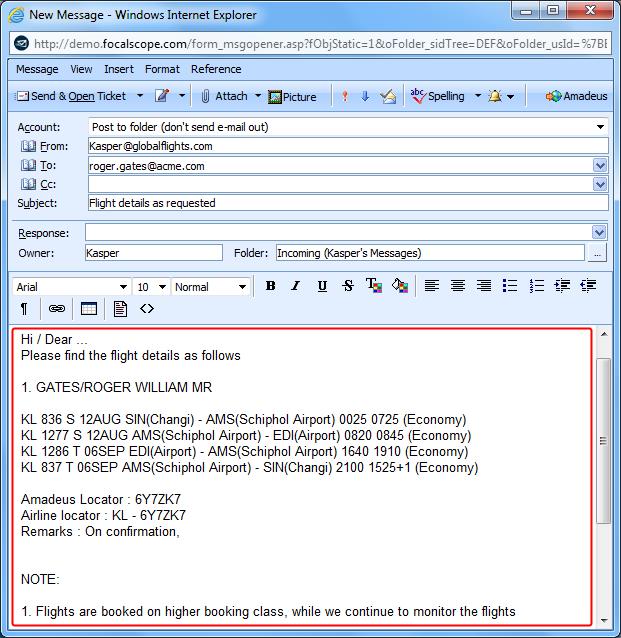The height and width of the screenshot is (638, 621).
Task: Expand the Account dropdown
Action: coord(600,127)
